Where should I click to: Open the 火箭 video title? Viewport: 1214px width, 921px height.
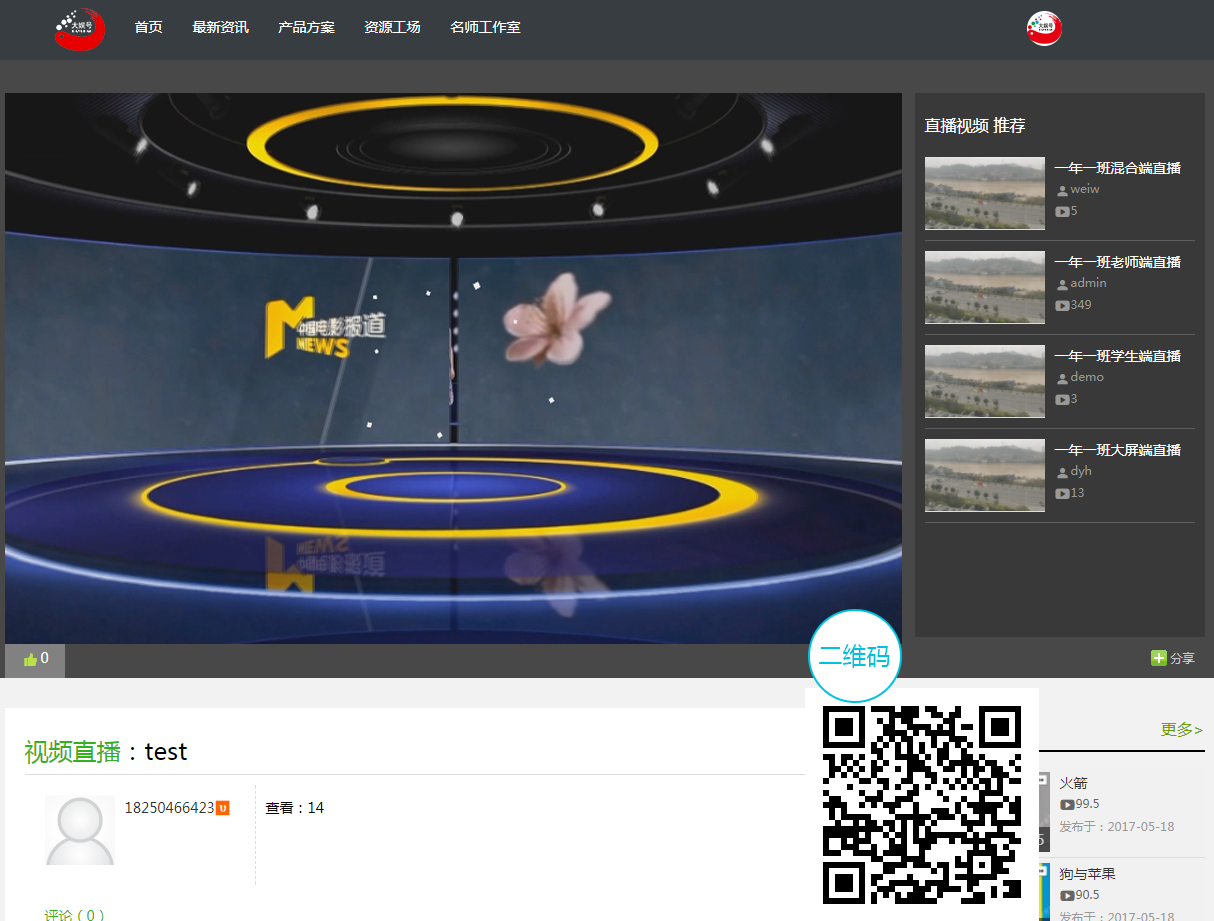(x=1074, y=783)
